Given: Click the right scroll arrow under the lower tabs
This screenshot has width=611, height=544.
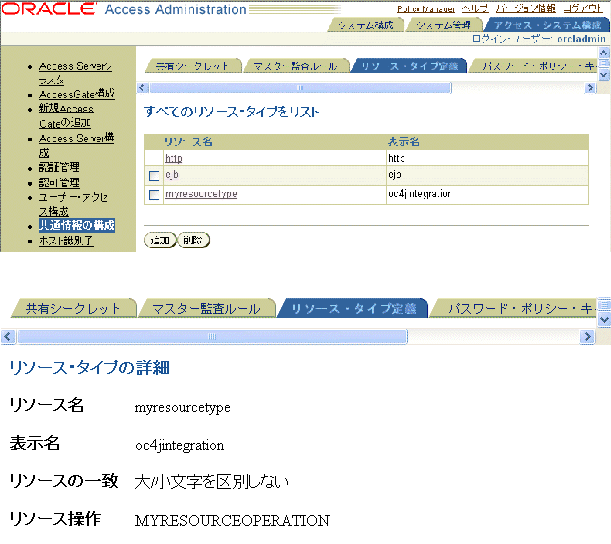Looking at the screenshot, I should click(x=587, y=336).
